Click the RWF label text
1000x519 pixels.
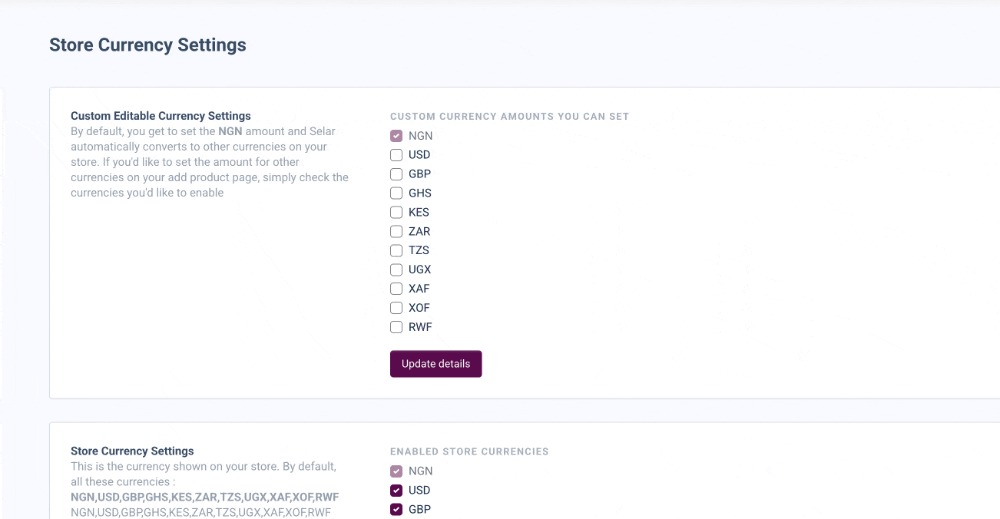pos(420,327)
